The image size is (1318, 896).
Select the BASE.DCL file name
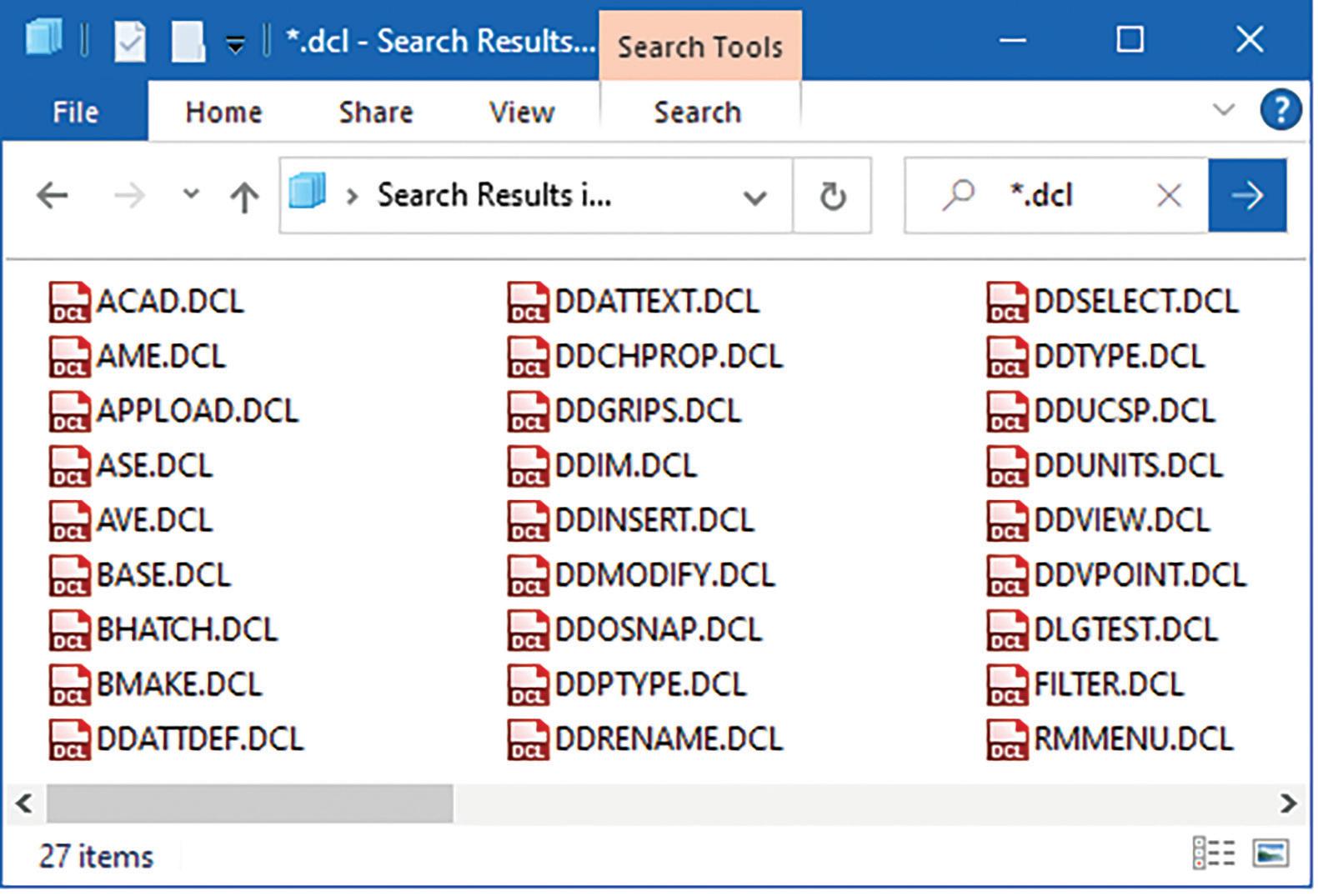163,575
